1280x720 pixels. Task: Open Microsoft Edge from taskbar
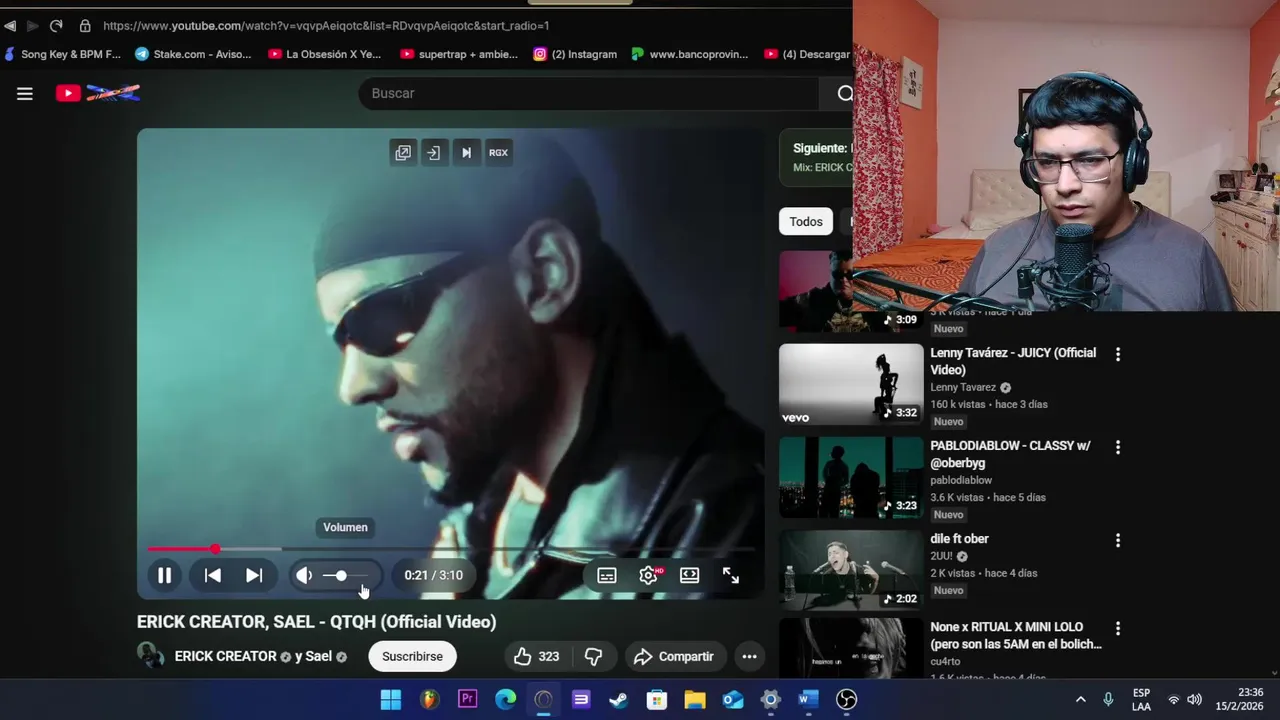click(x=505, y=699)
